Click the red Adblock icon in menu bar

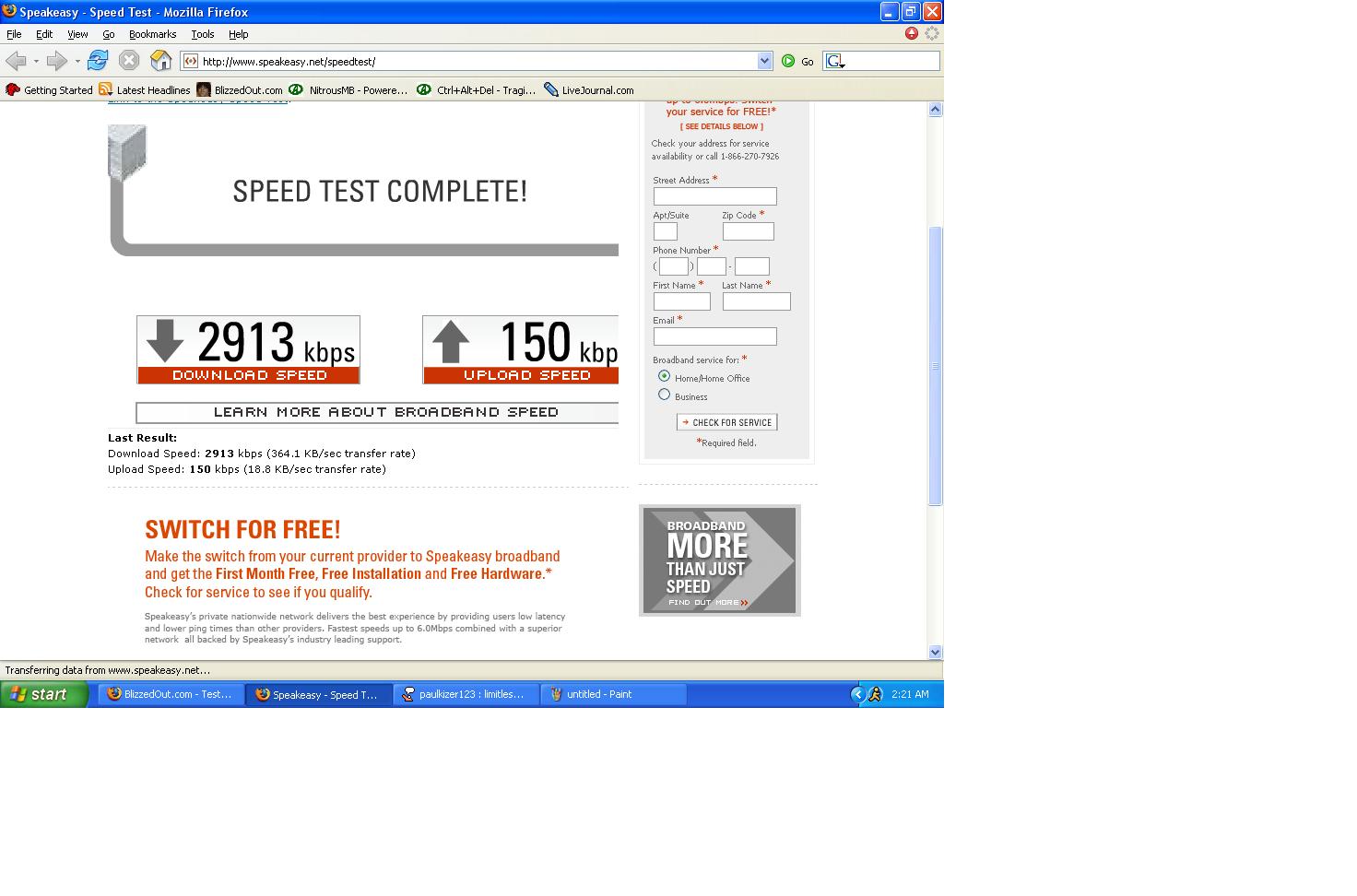(912, 33)
